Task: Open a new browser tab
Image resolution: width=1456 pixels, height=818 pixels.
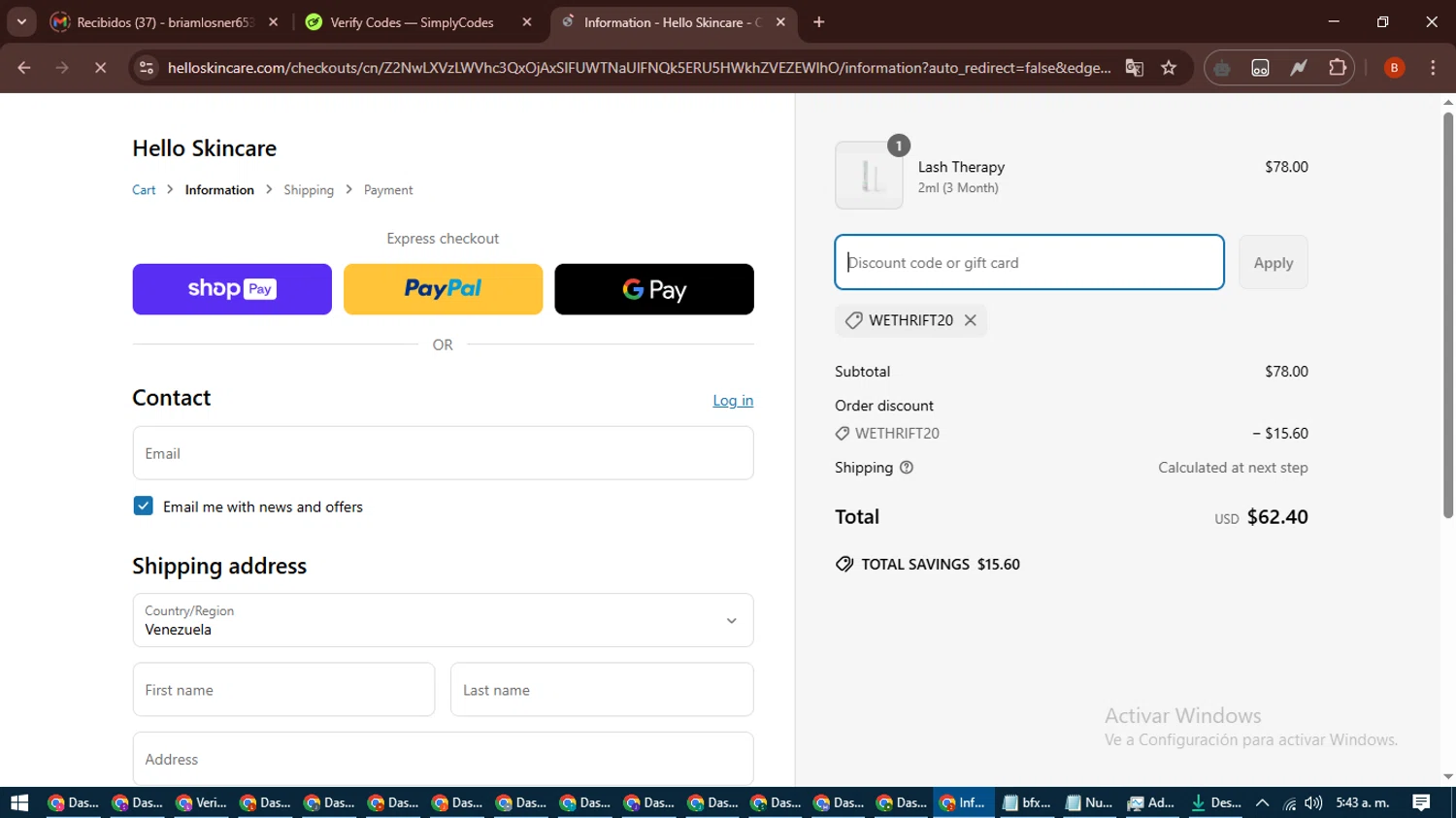Action: click(x=818, y=22)
